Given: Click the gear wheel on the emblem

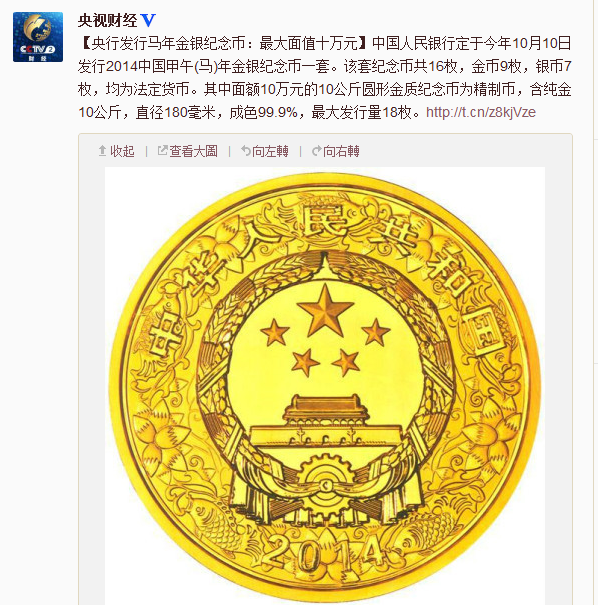Looking at the screenshot, I should (325, 477).
